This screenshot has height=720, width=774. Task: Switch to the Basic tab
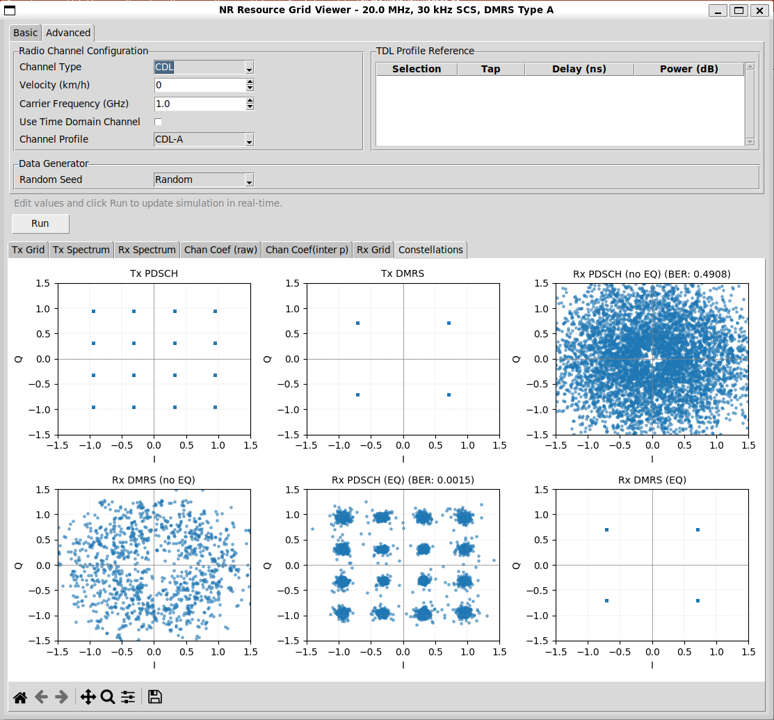click(25, 33)
